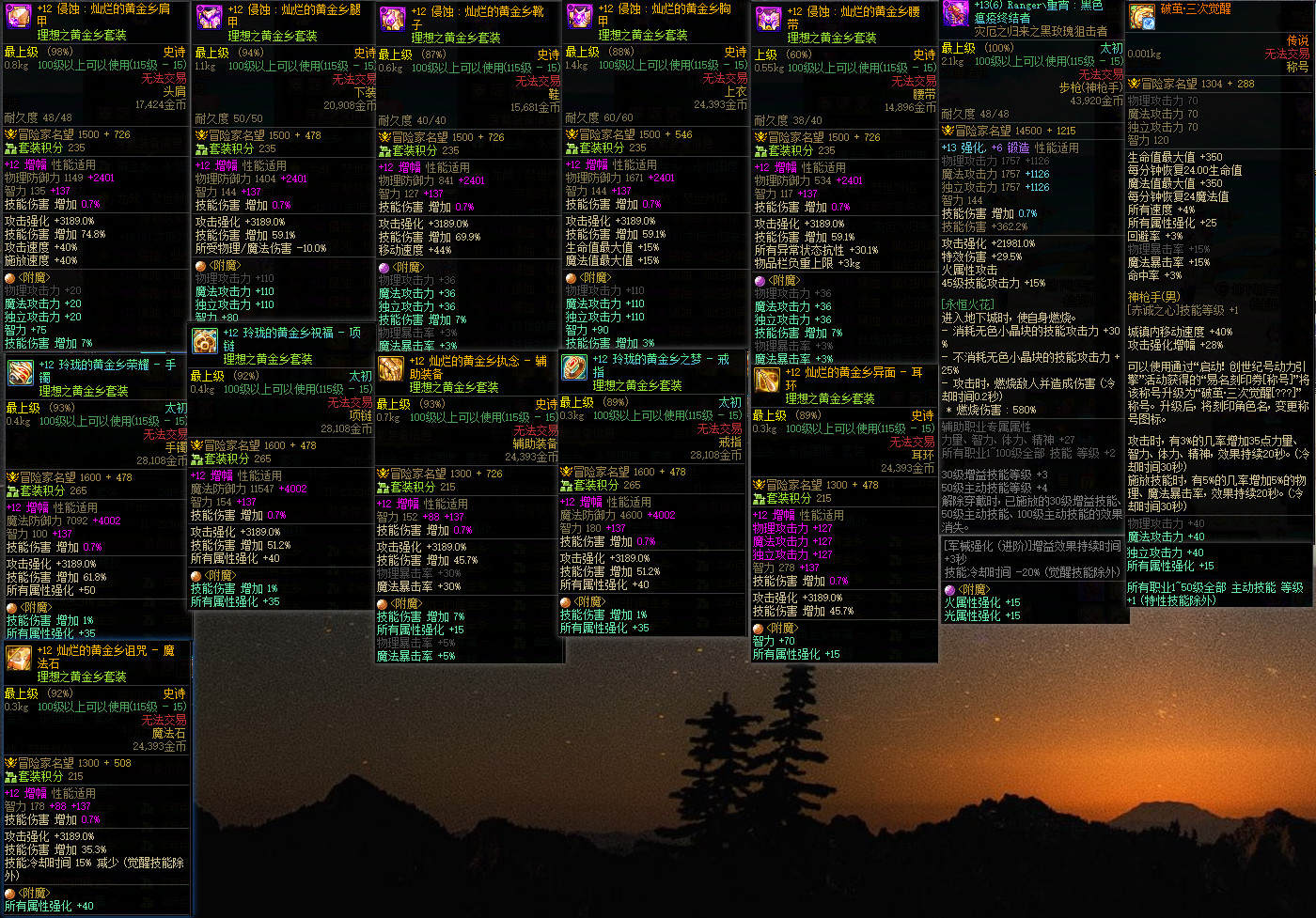Click 冒险家名望 14500 icon in weapon tooltip
Viewport: 1316px width, 918px height.
tap(948, 131)
